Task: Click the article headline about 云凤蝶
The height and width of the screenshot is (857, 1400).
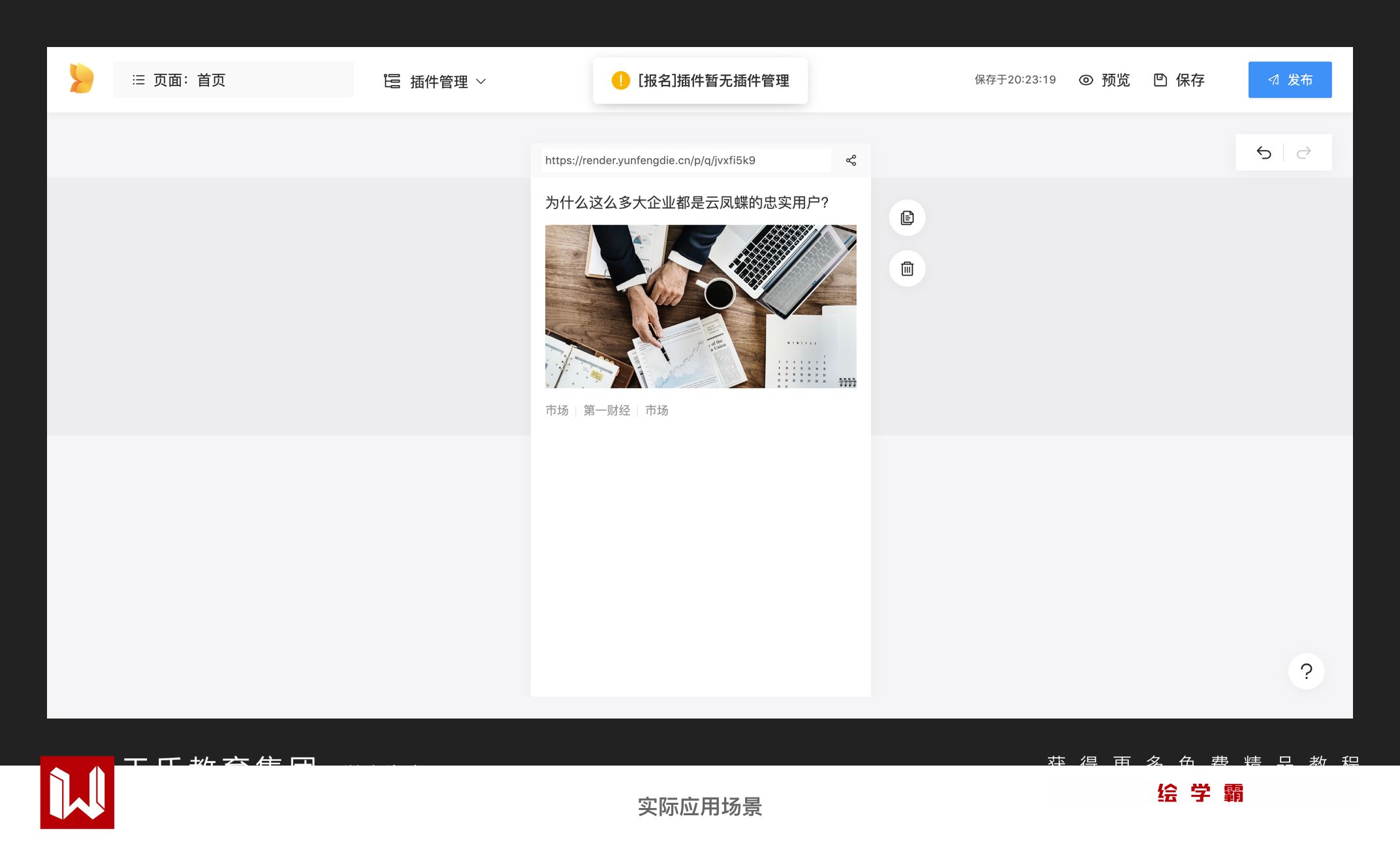Action: [x=687, y=202]
